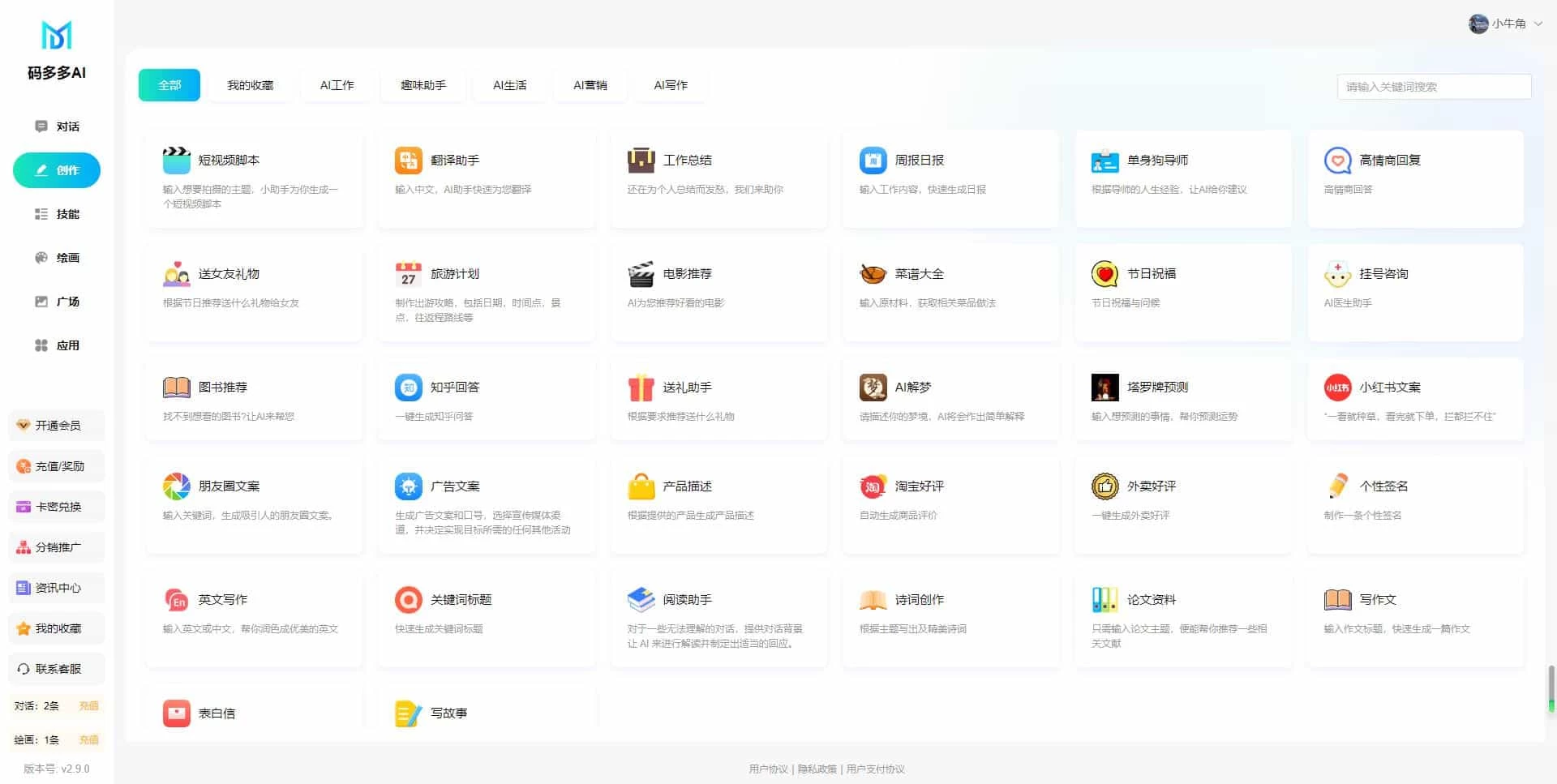This screenshot has width=1557, height=784.
Task: Click the 英文写作 En icon
Action: click(x=176, y=600)
